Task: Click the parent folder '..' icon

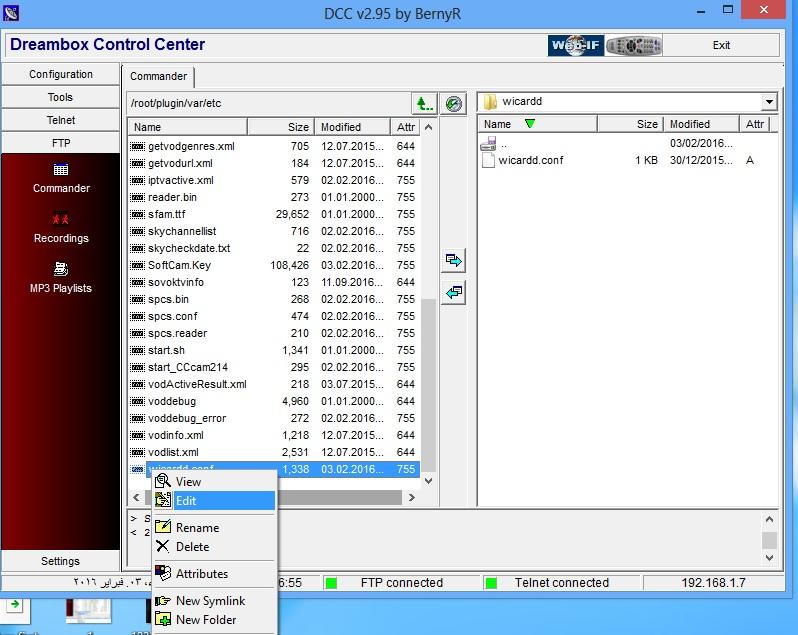Action: [488, 143]
